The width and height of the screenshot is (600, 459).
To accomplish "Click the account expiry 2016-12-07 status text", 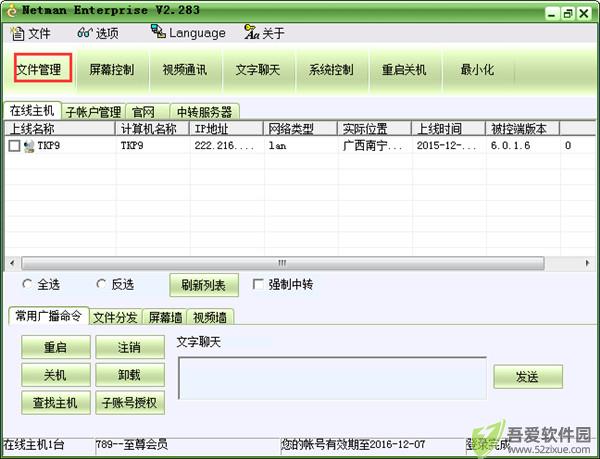I will pos(353,444).
